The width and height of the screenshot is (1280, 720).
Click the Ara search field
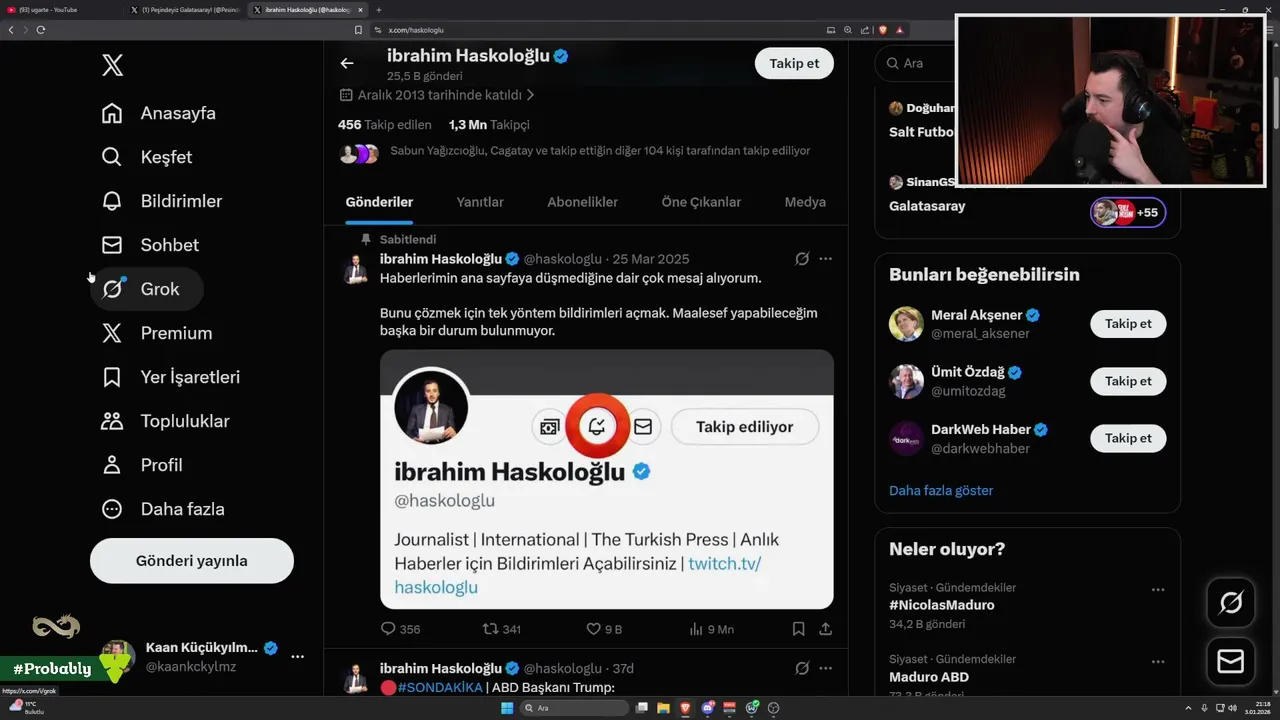pos(915,63)
